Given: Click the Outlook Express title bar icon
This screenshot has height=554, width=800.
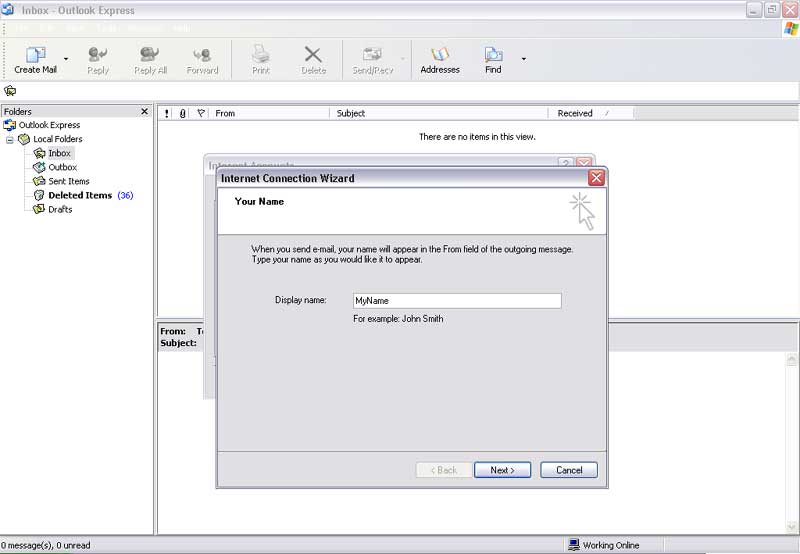Looking at the screenshot, I should coord(8,9).
